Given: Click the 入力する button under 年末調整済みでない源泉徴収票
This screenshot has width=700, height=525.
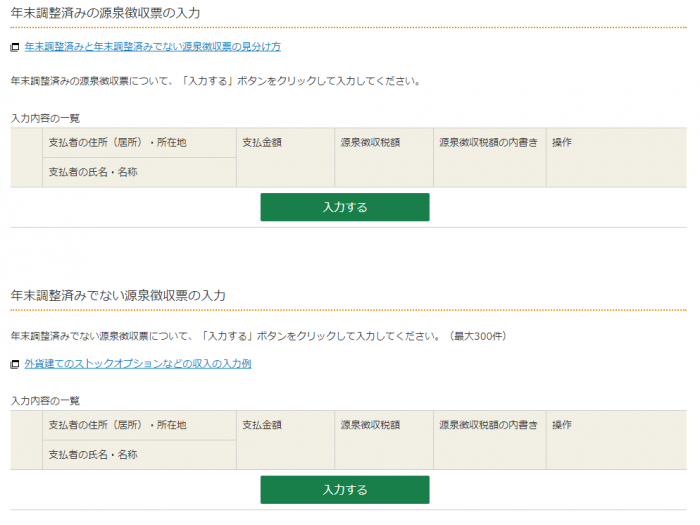Looking at the screenshot, I should (345, 490).
